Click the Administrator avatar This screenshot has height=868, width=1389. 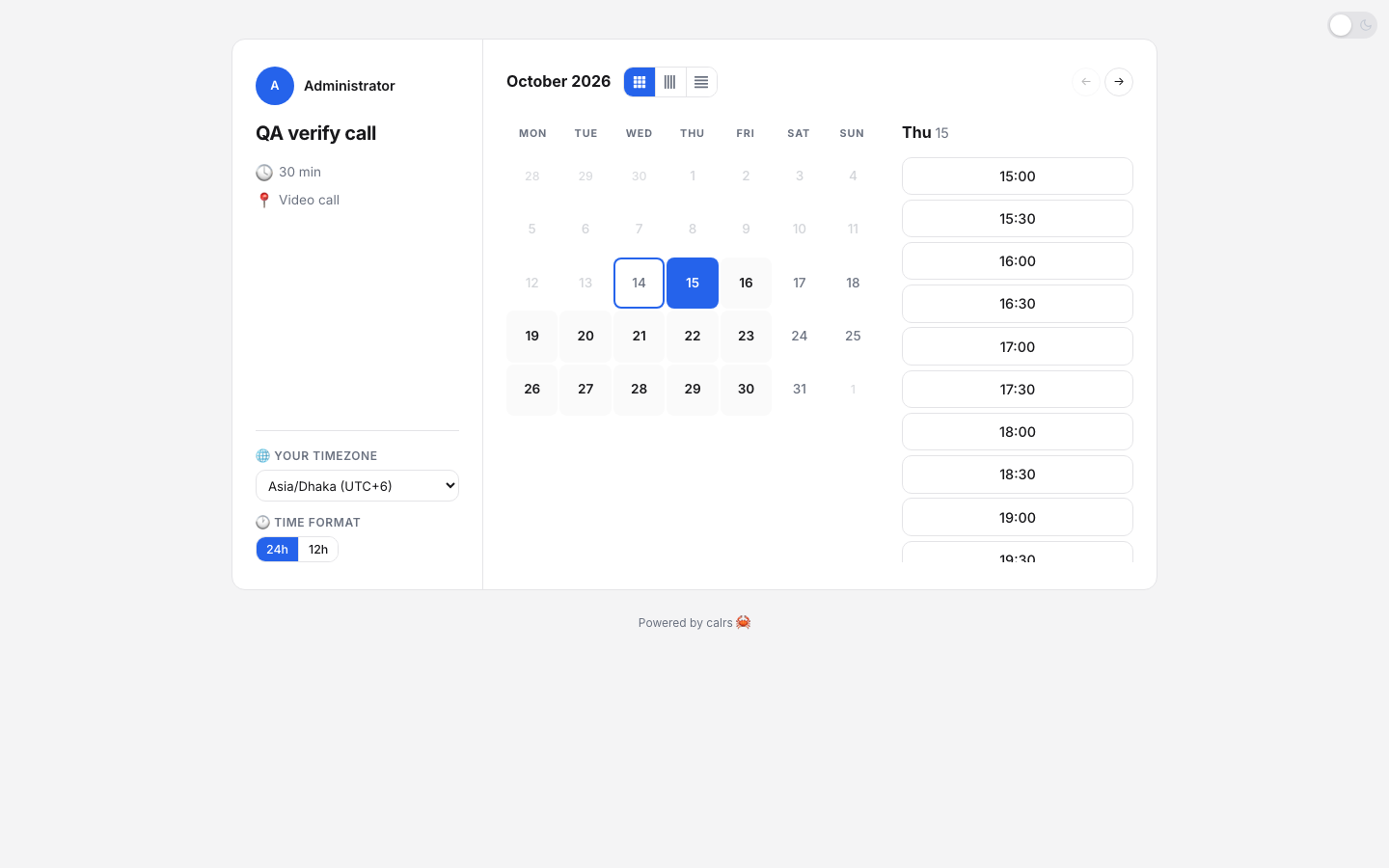click(275, 86)
